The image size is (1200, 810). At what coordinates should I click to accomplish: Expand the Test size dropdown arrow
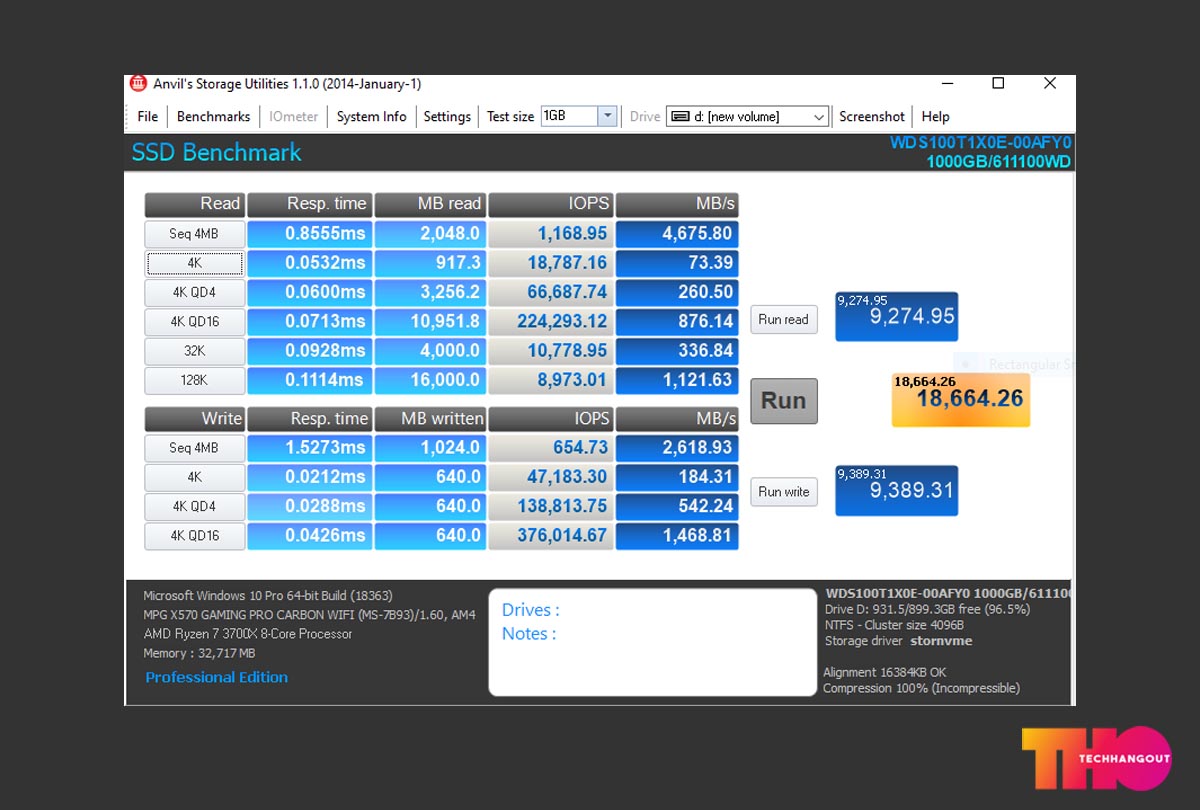click(607, 117)
